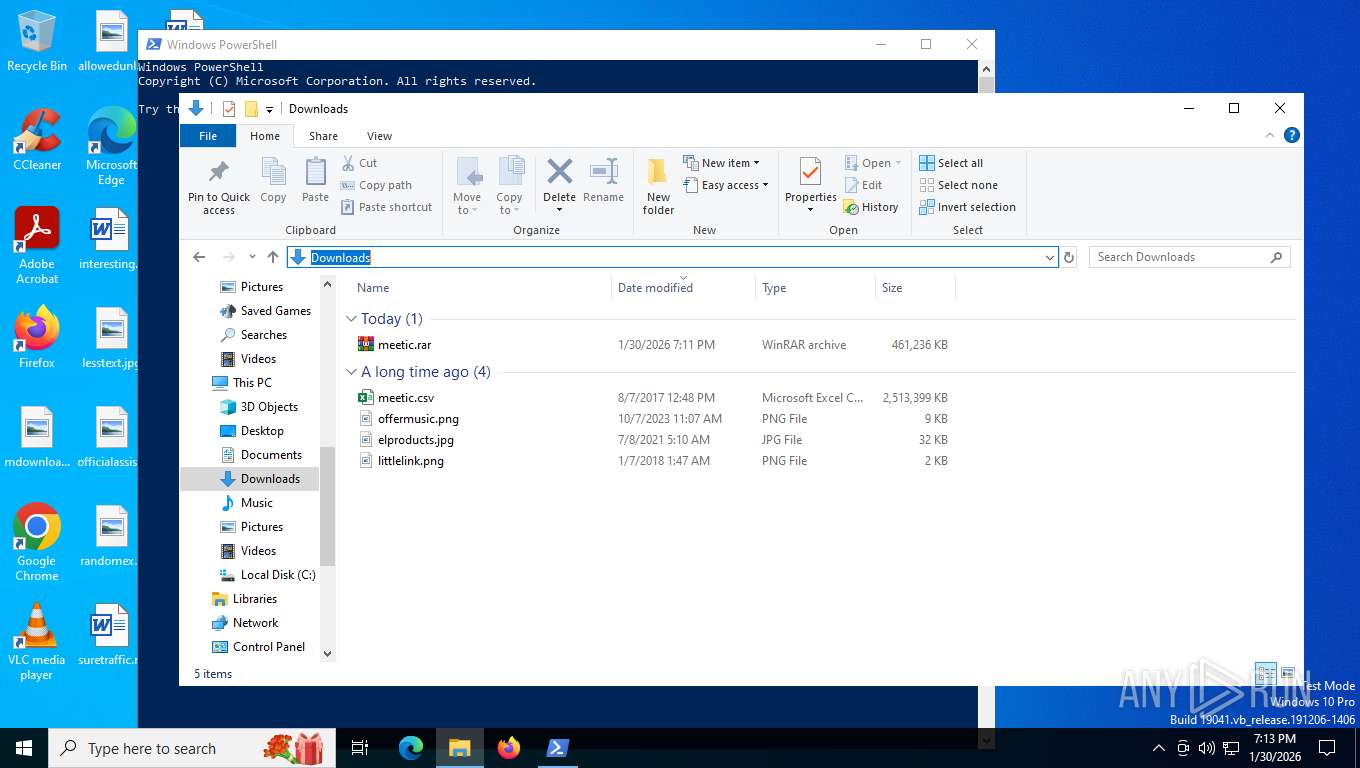The width and height of the screenshot is (1360, 768).
Task: Open Quick Access Toolbar customize dropdown
Action: click(x=270, y=109)
